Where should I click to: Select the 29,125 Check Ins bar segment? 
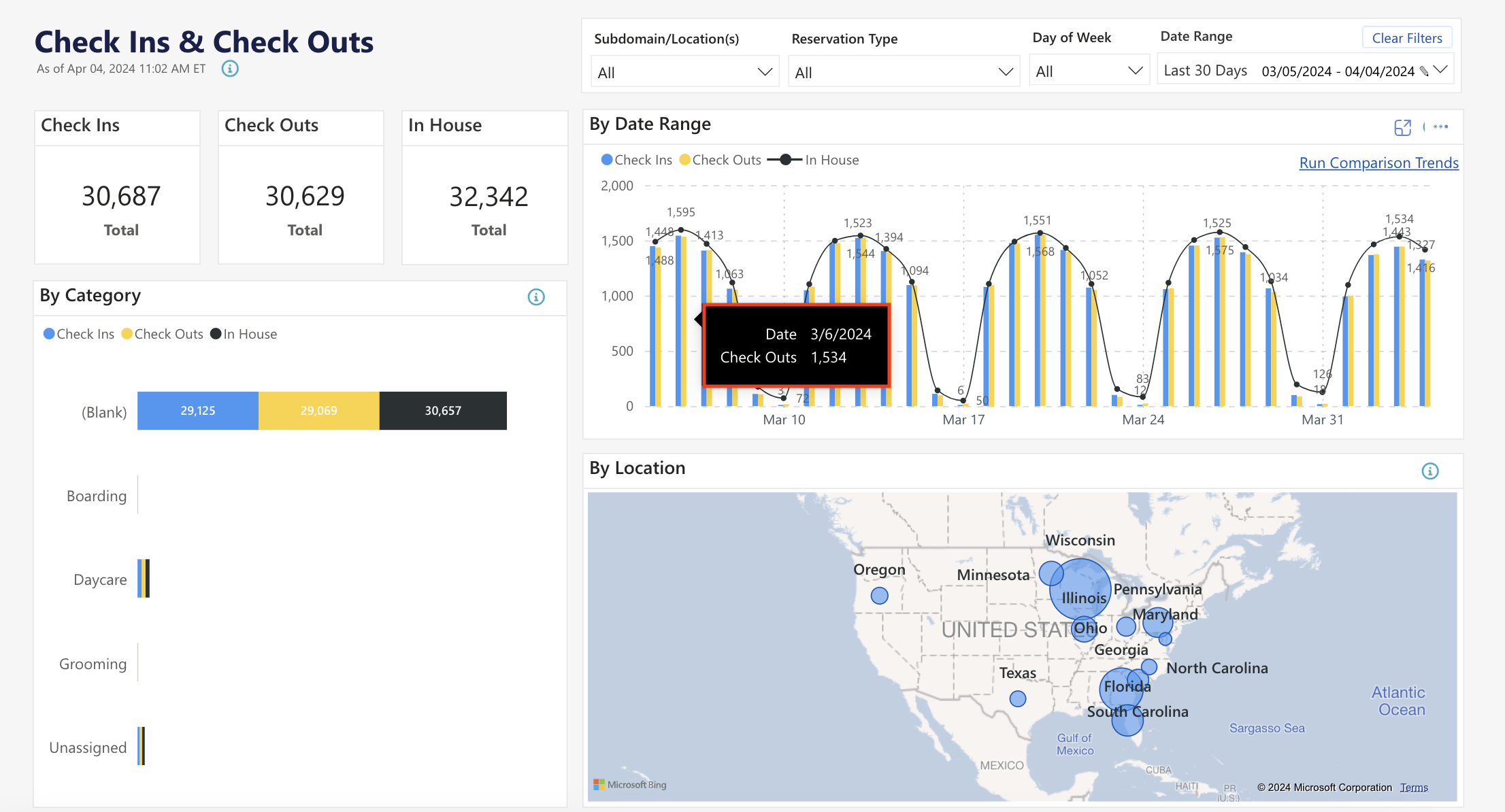198,411
